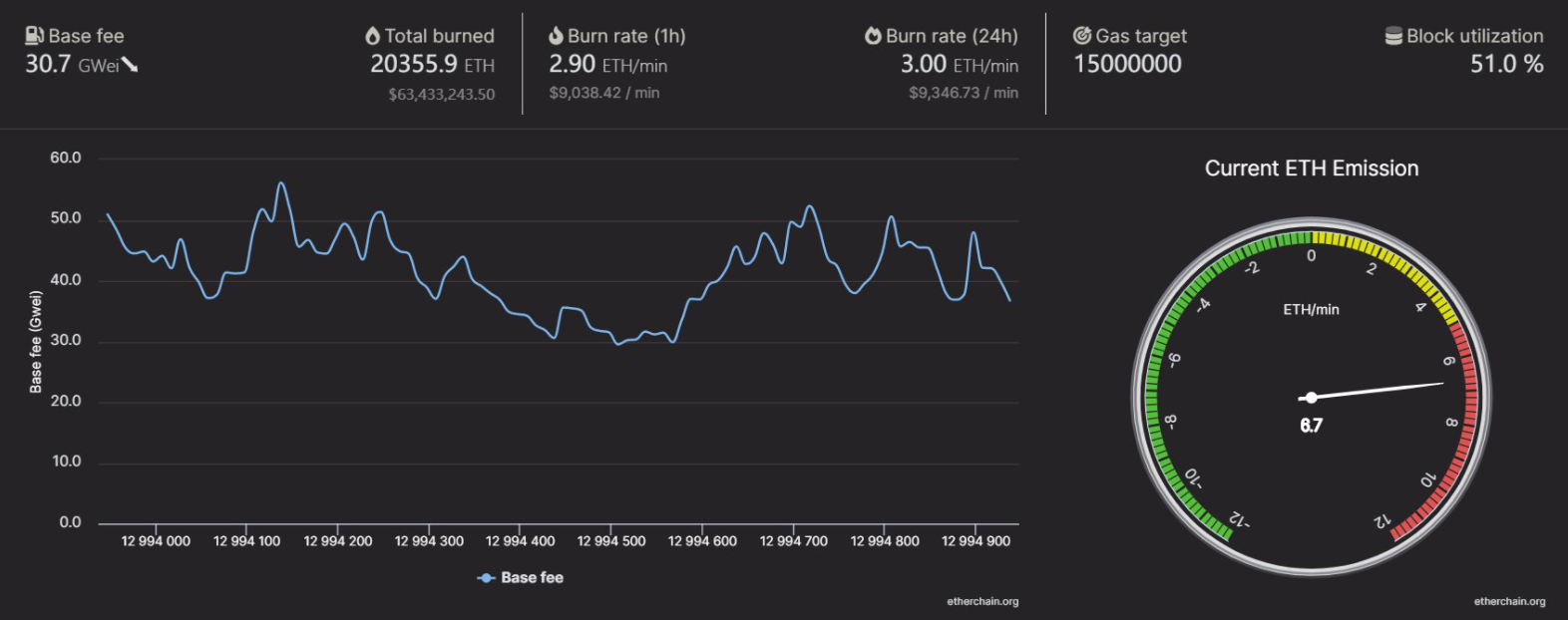
Task: Click the white center hub of the gauge needle
Action: point(1311,398)
